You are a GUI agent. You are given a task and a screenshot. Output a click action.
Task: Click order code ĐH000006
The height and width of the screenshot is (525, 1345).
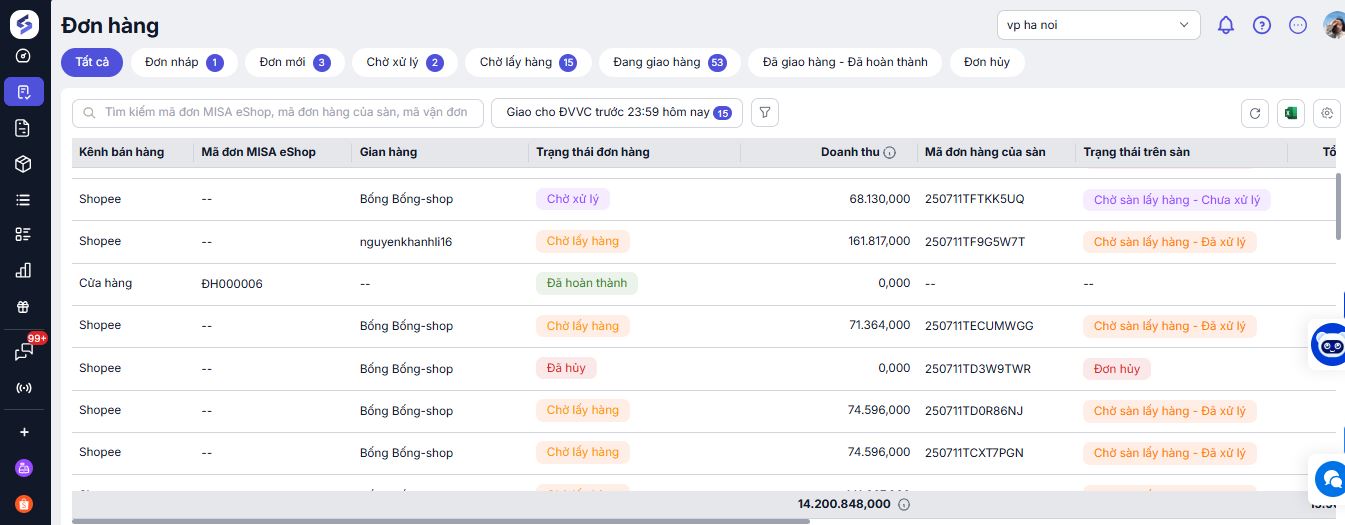pyautogui.click(x=232, y=284)
